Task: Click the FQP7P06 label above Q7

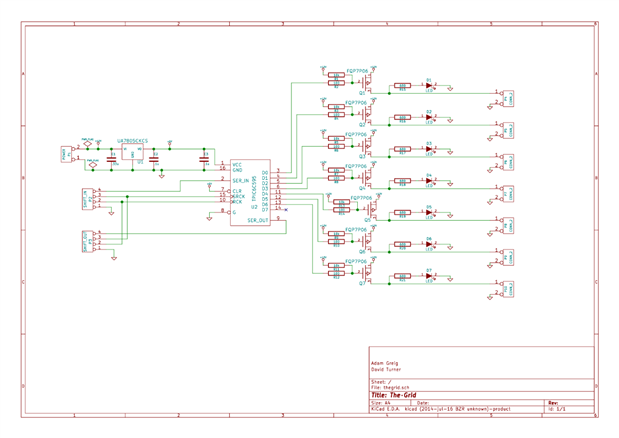Action: pos(356,261)
